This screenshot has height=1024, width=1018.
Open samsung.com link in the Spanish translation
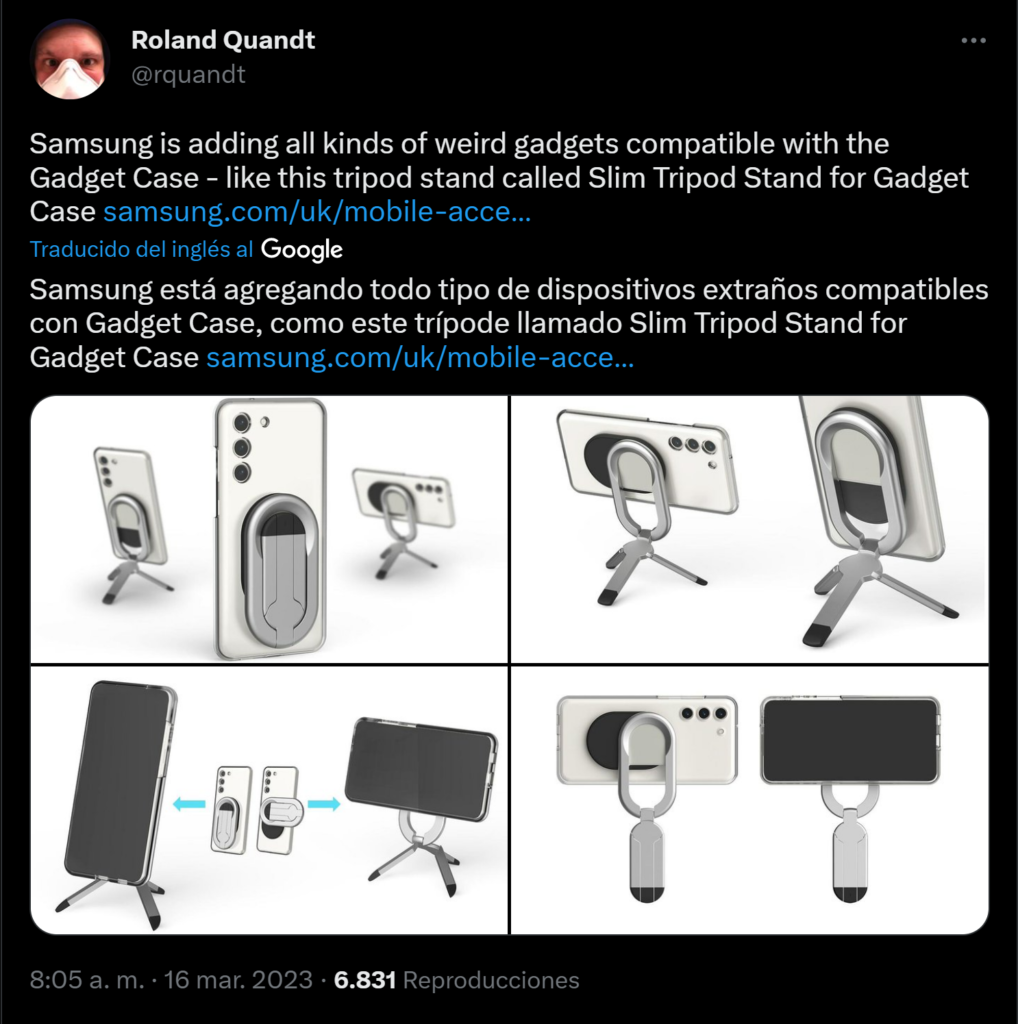420,357
